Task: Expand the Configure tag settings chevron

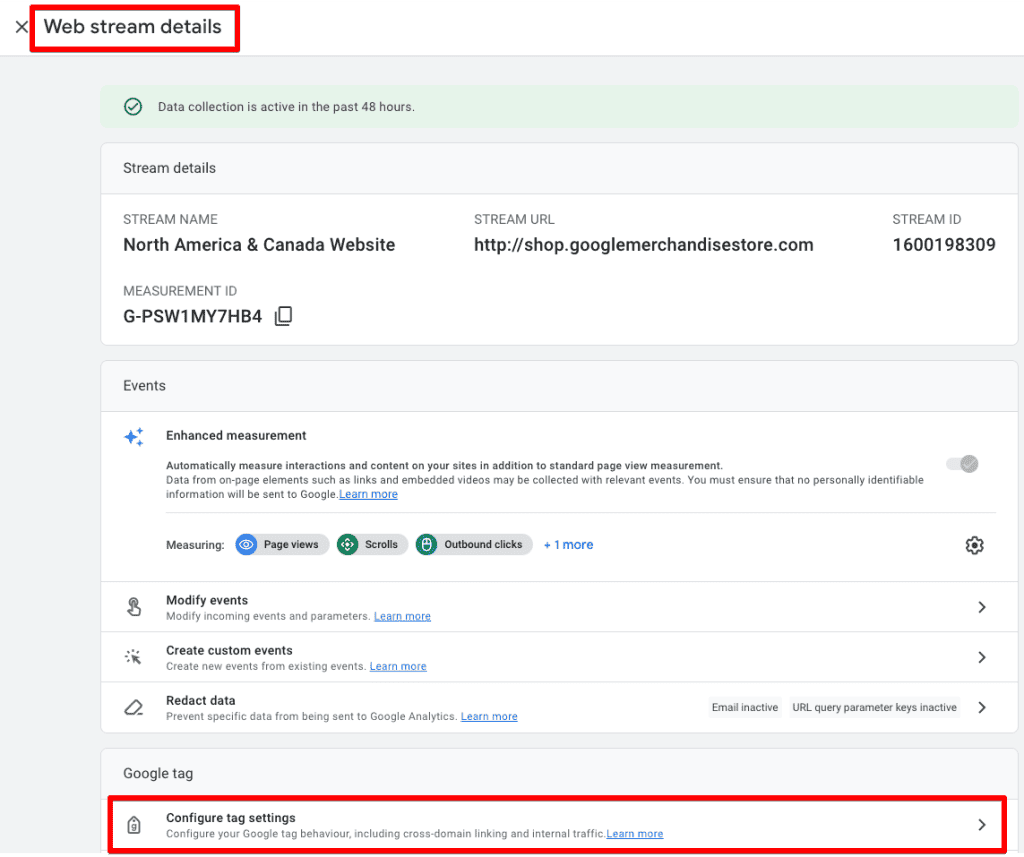Action: pos(981,825)
